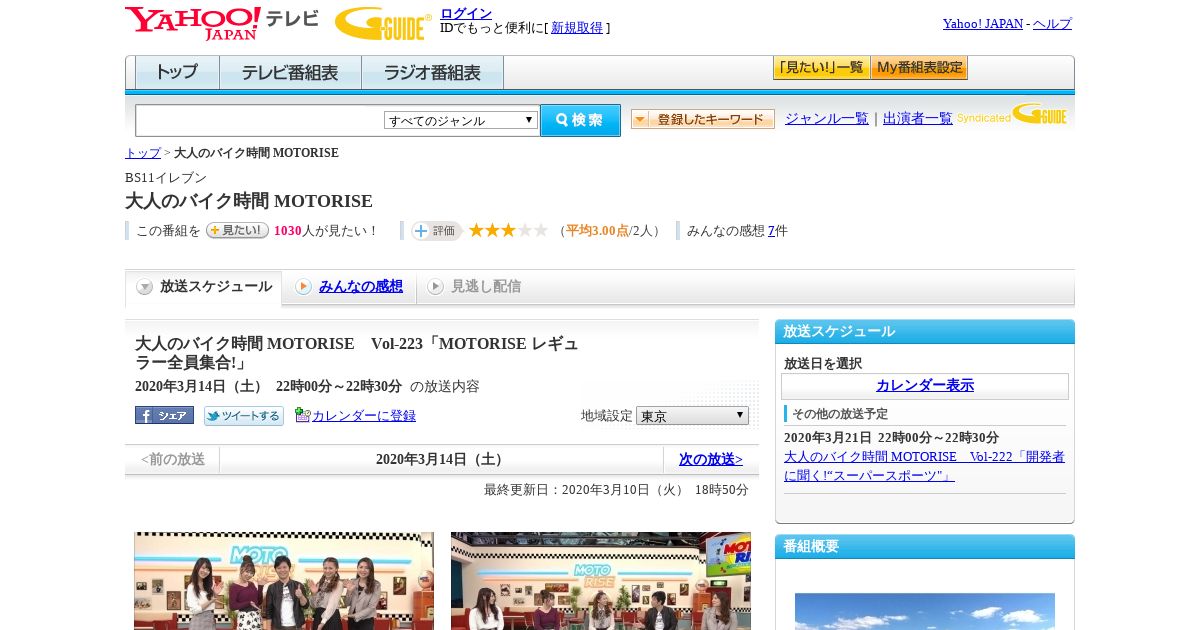Click the 番組概要 panel header
The width and height of the screenshot is (1200, 630).
[925, 546]
